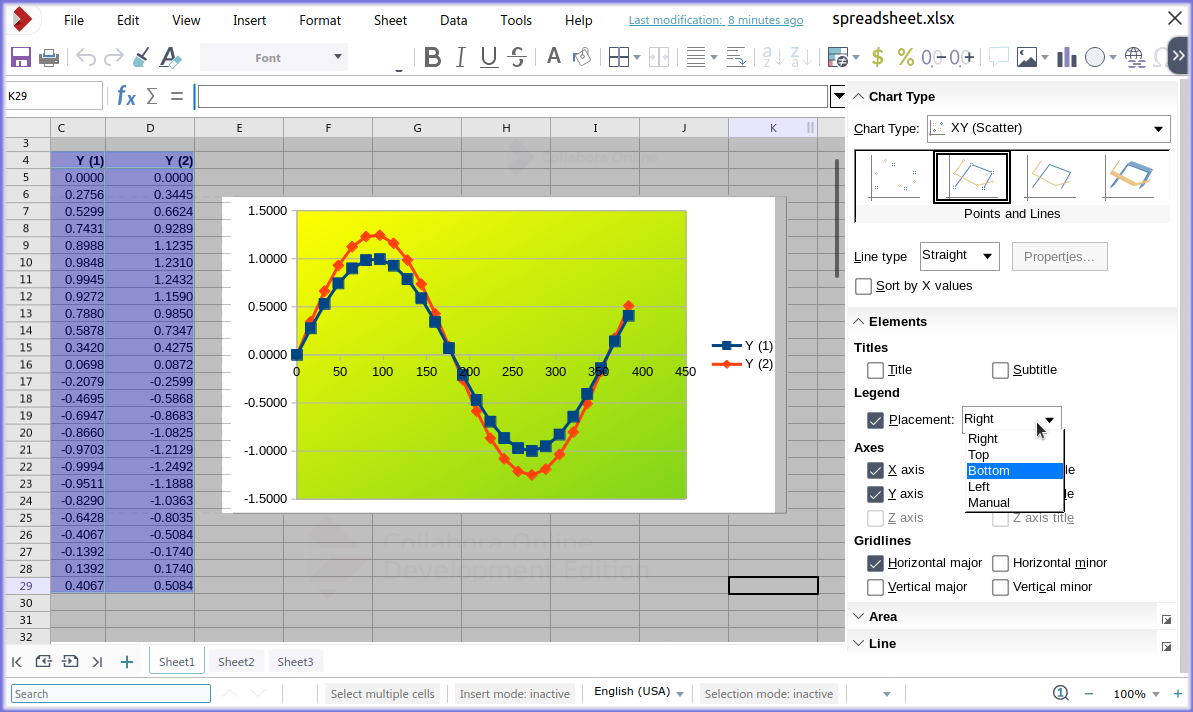The image size is (1193, 712).
Task: Insert a chart using the bar chart icon
Action: click(1065, 58)
